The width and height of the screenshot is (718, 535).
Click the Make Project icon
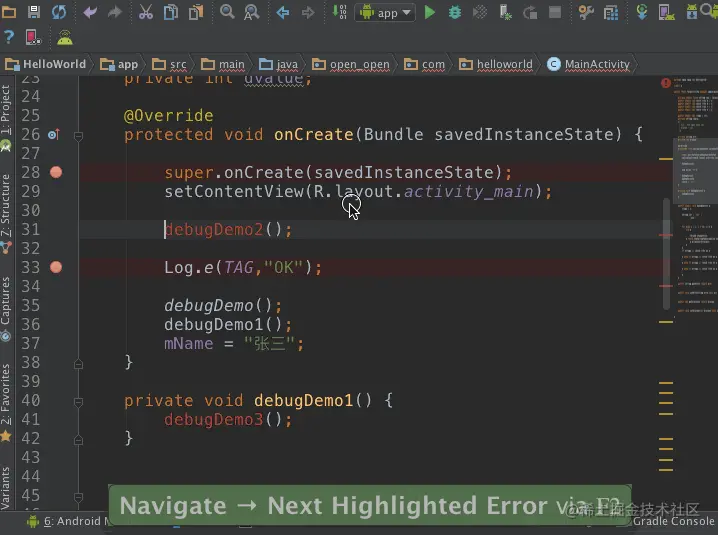pos(339,12)
